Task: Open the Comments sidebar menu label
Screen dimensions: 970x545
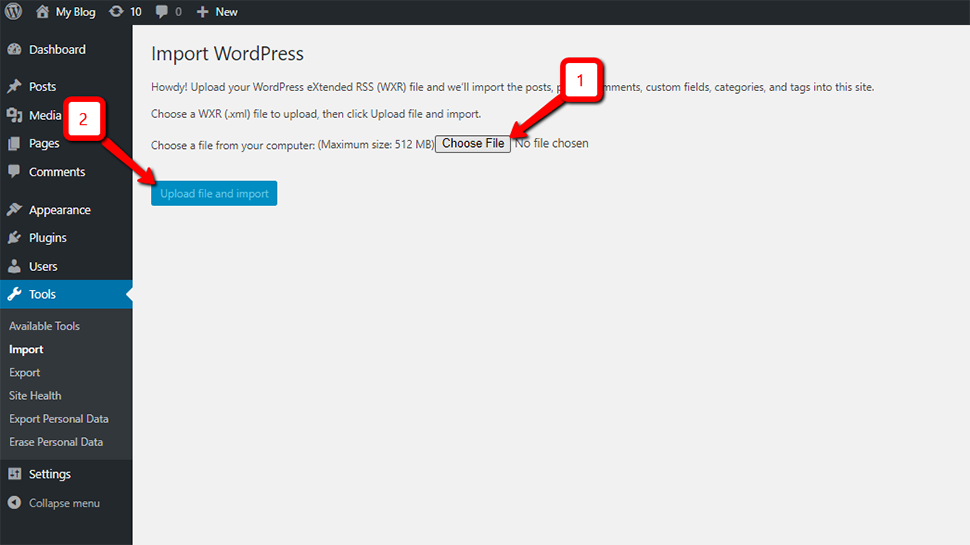Action: pos(57,172)
